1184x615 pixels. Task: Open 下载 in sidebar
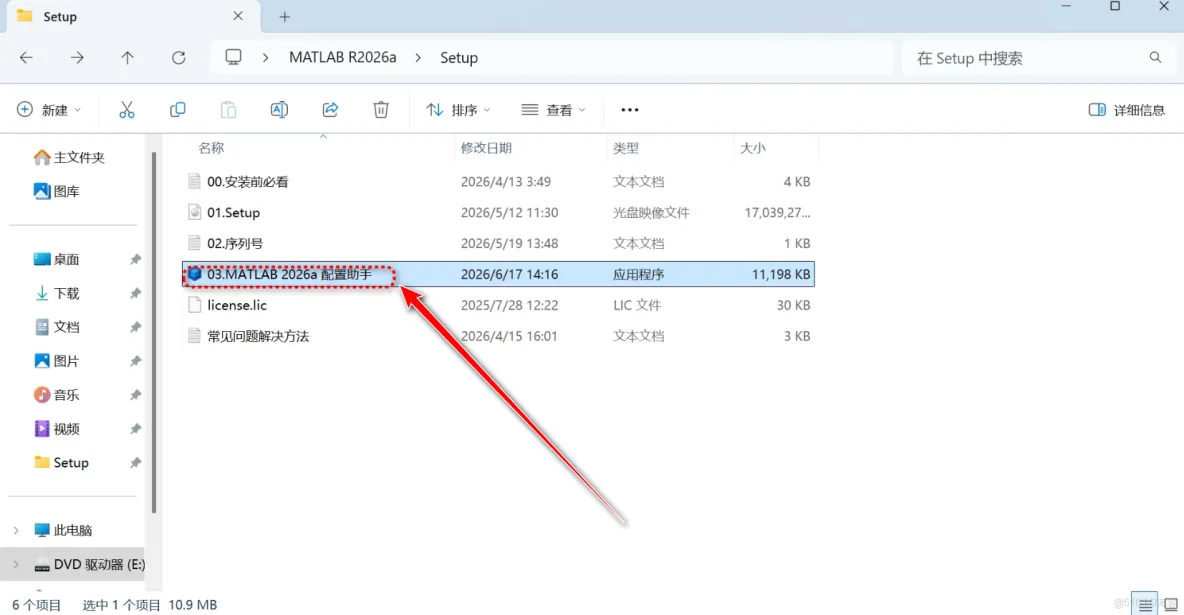[x=57, y=293]
